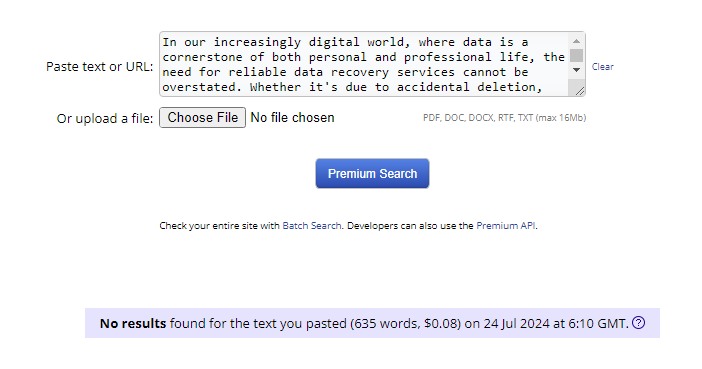Screen dimensions: 702x369
Task: Click the Choose File button
Action: [x=202, y=117]
